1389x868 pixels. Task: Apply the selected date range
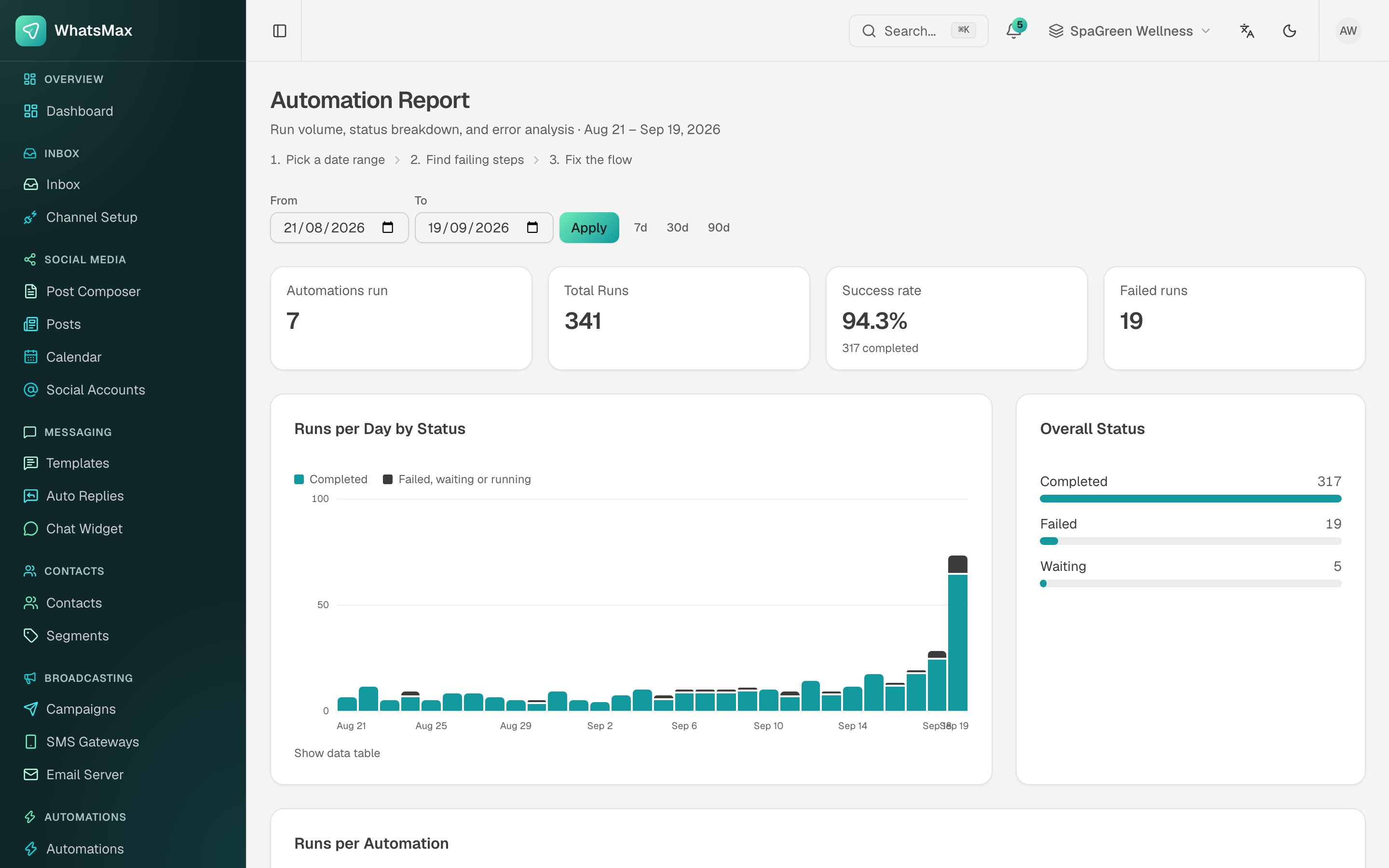pyautogui.click(x=589, y=228)
